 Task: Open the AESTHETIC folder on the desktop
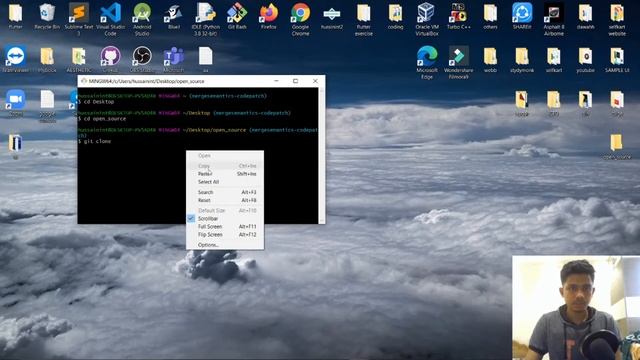tap(79, 59)
